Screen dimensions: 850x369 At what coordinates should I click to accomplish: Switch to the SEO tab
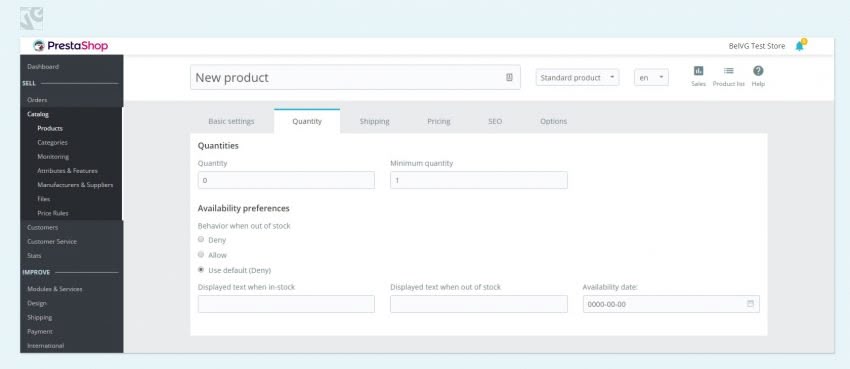coord(495,121)
